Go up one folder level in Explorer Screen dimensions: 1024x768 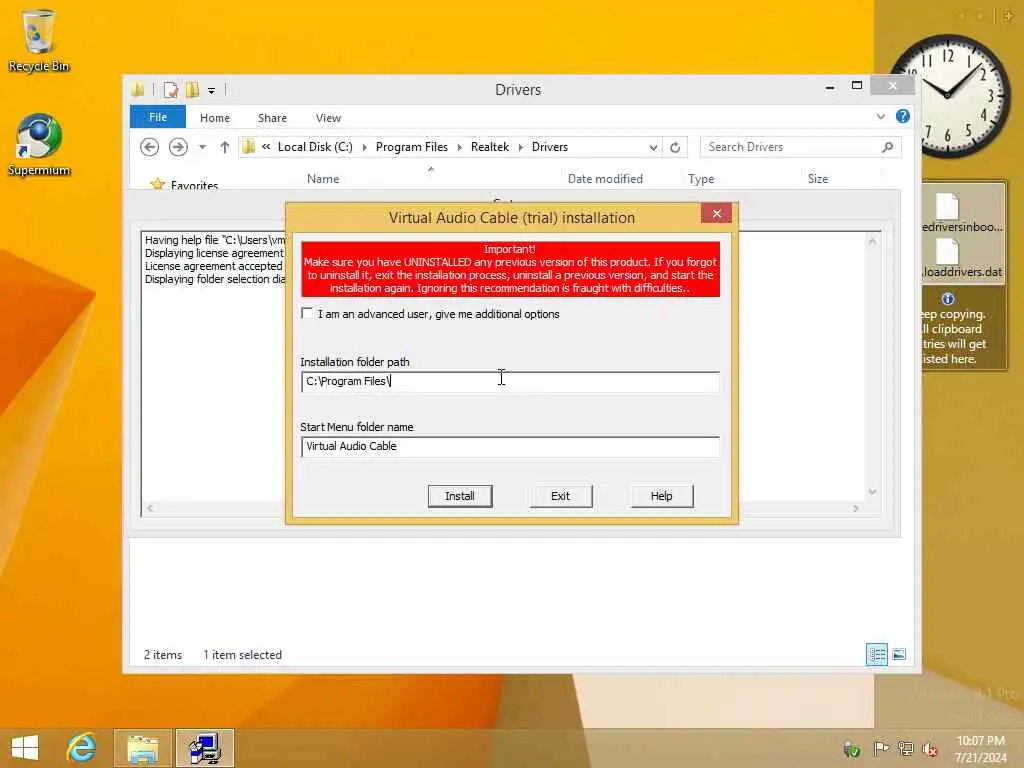pos(225,147)
